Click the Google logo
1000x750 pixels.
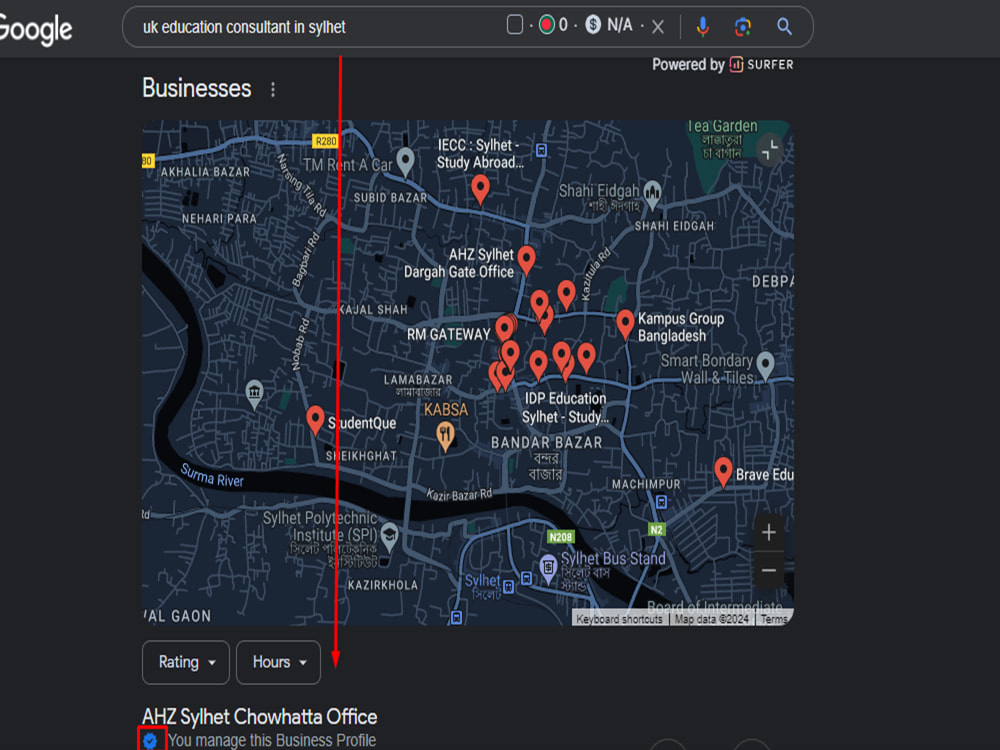click(x=35, y=29)
